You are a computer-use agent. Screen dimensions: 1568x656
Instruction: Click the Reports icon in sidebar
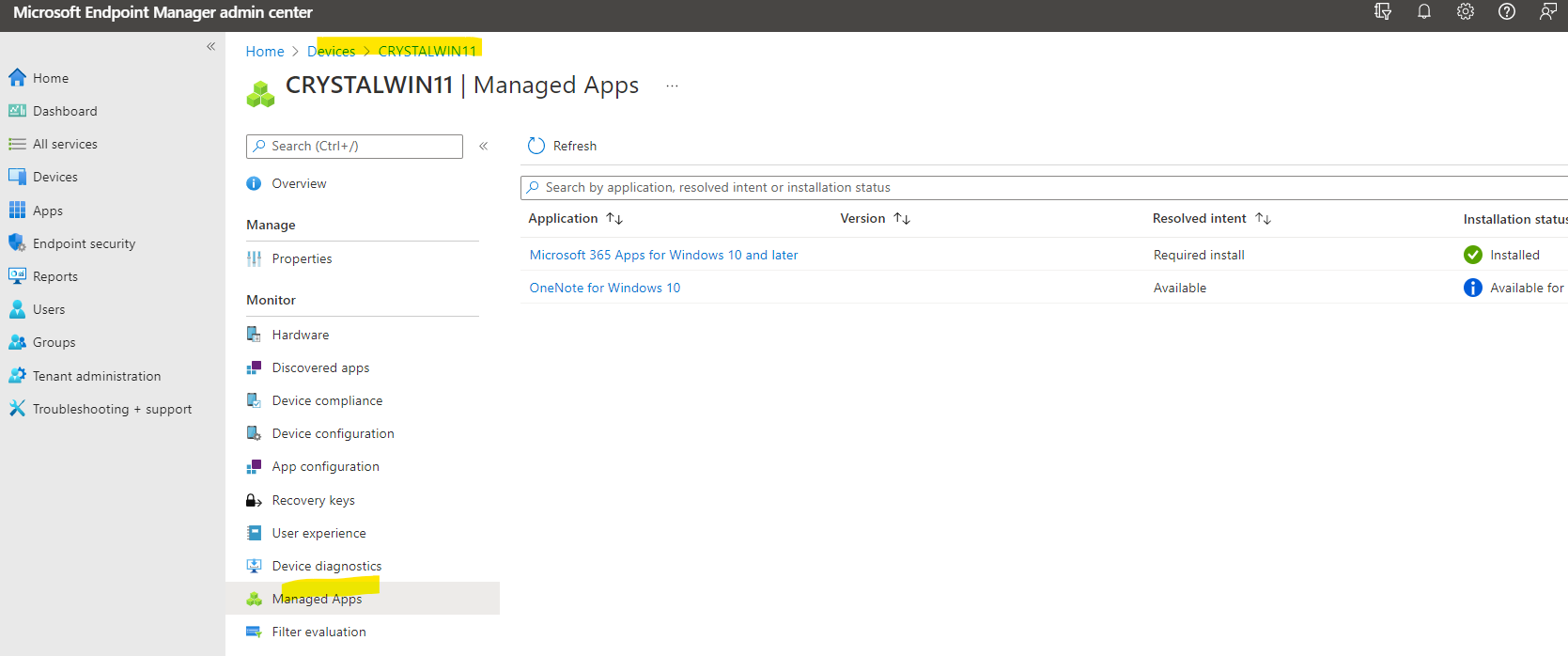pyautogui.click(x=17, y=276)
